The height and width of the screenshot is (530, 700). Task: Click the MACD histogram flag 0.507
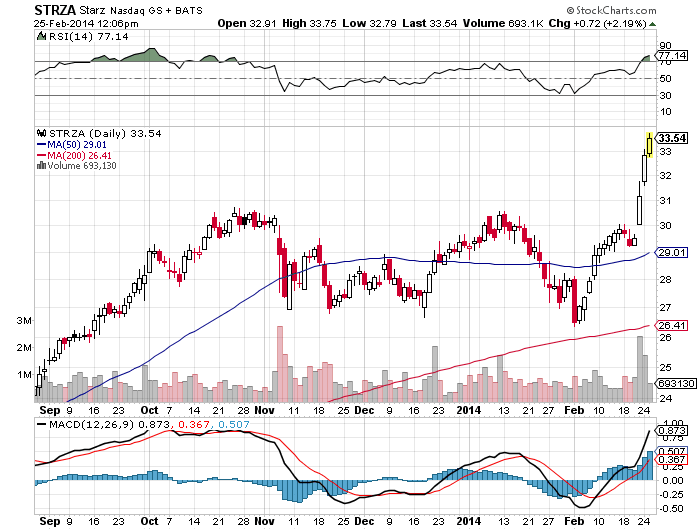click(671, 451)
